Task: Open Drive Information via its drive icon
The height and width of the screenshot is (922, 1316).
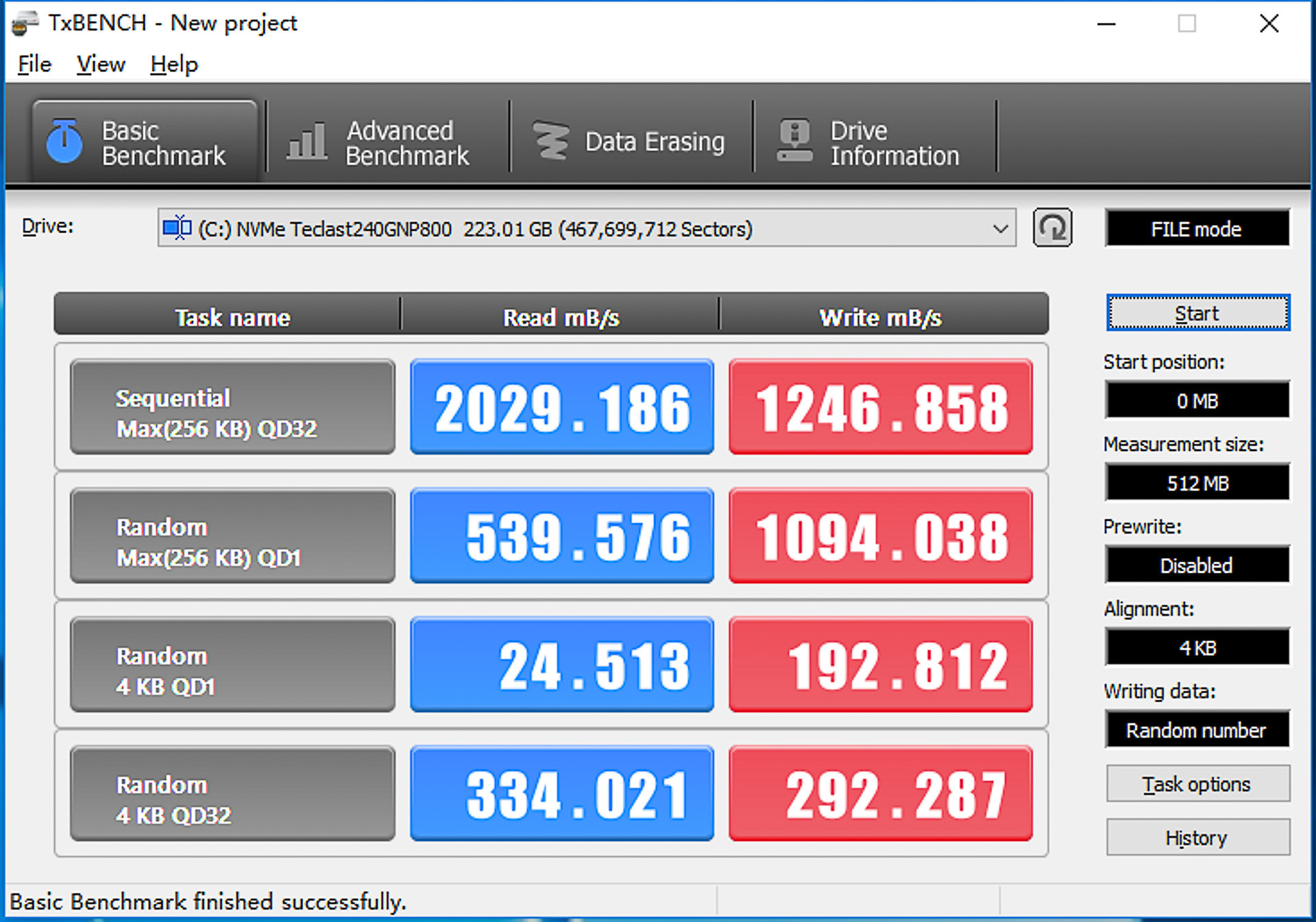Action: coord(794,138)
